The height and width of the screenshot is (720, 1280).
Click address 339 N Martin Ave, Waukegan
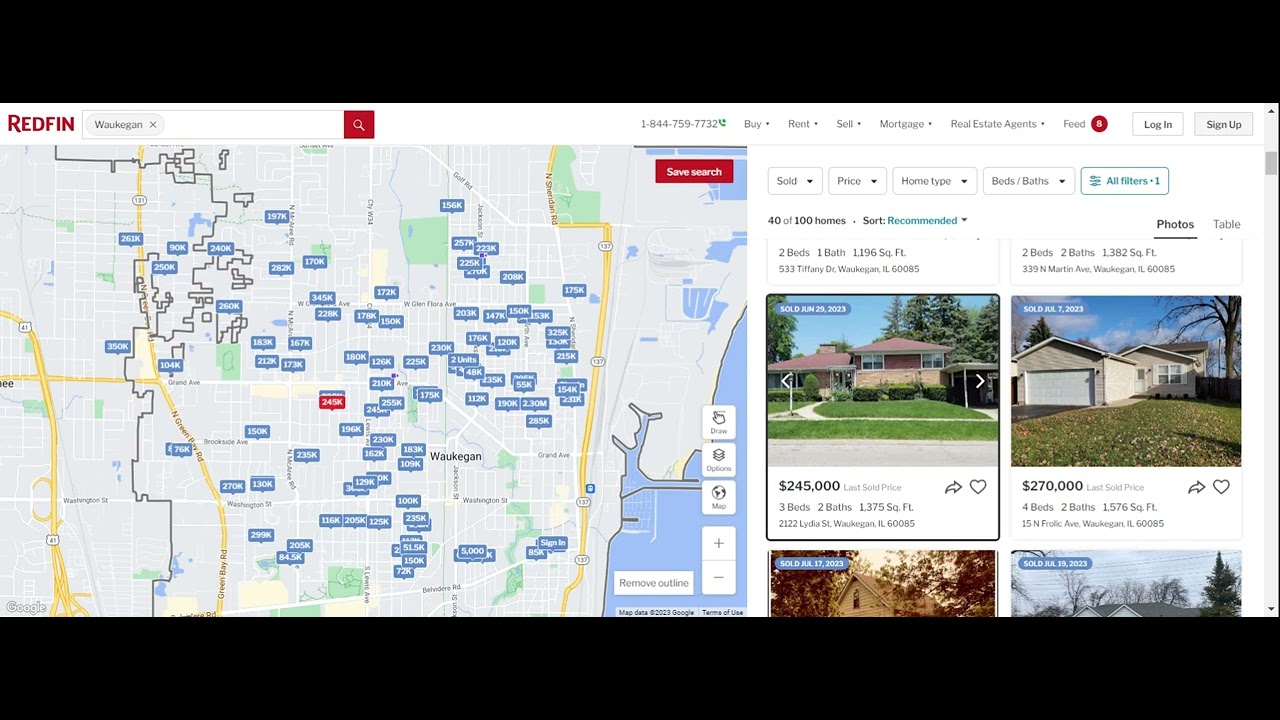tap(1098, 269)
